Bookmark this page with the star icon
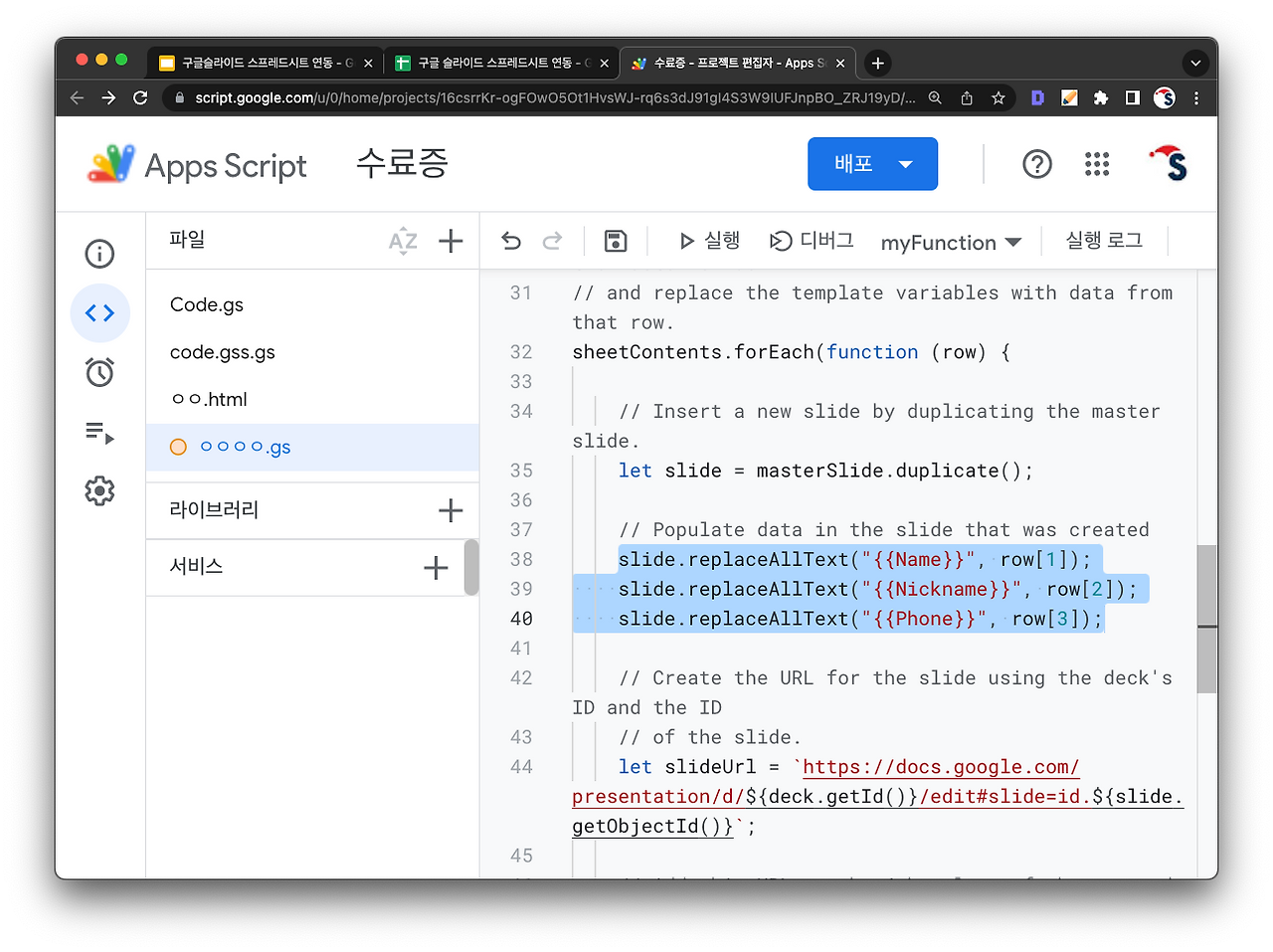This screenshot has width=1273, height=952. [x=999, y=97]
